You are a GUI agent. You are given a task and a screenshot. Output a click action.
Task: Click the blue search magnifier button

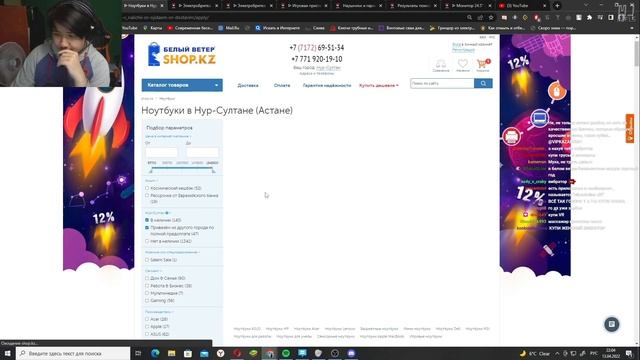(x=483, y=83)
